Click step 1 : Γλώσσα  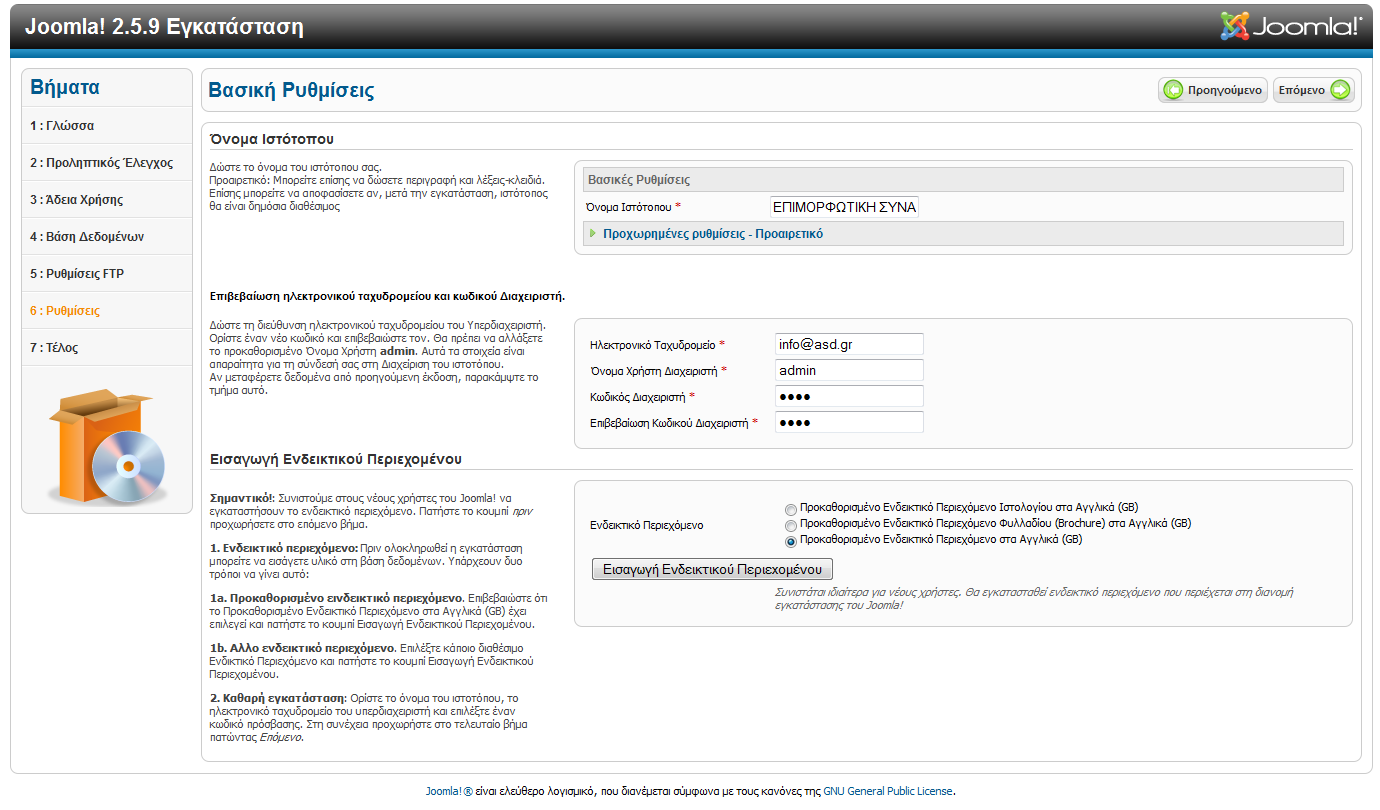107,125
